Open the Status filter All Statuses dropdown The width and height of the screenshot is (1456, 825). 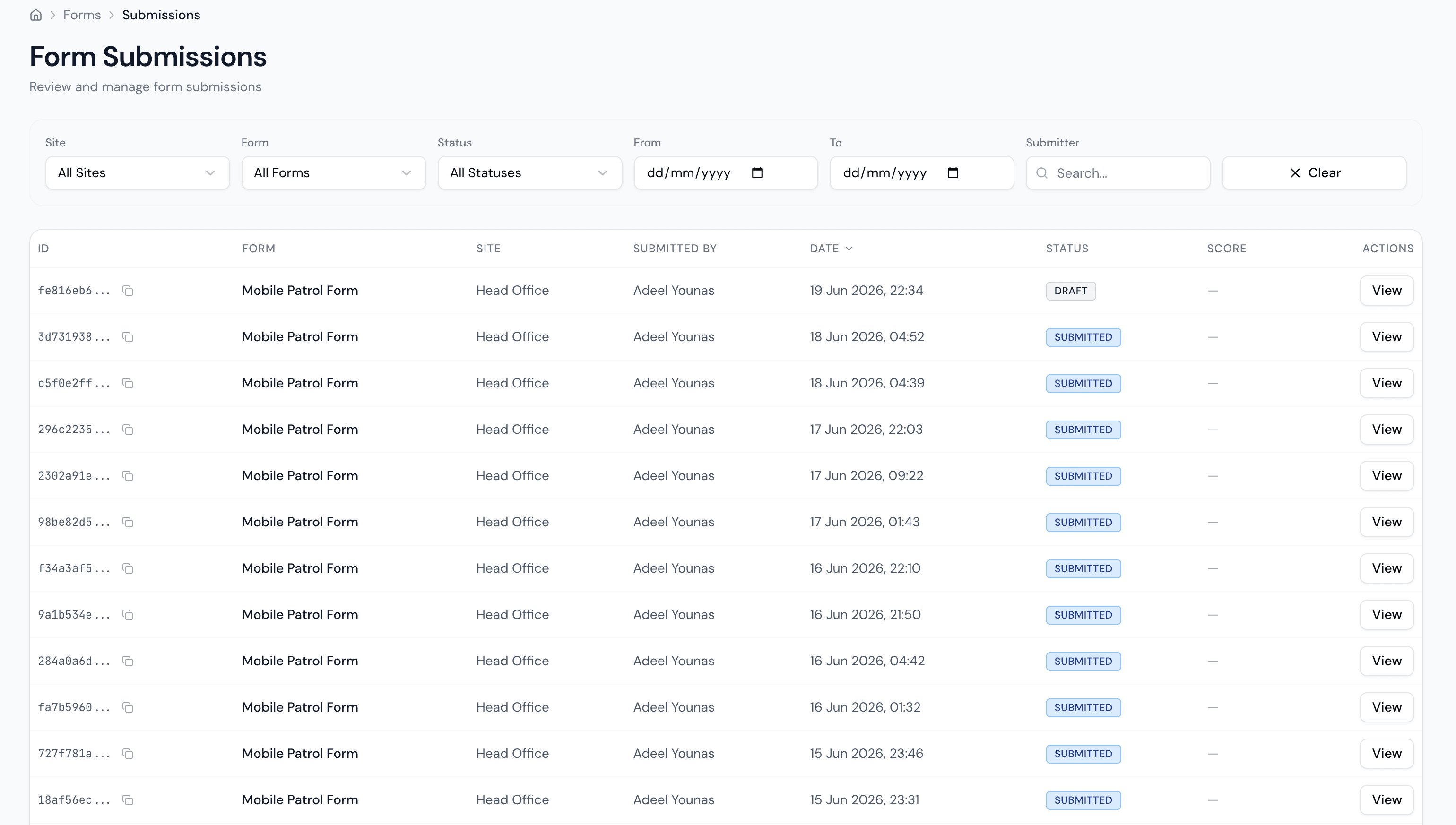[x=530, y=173]
